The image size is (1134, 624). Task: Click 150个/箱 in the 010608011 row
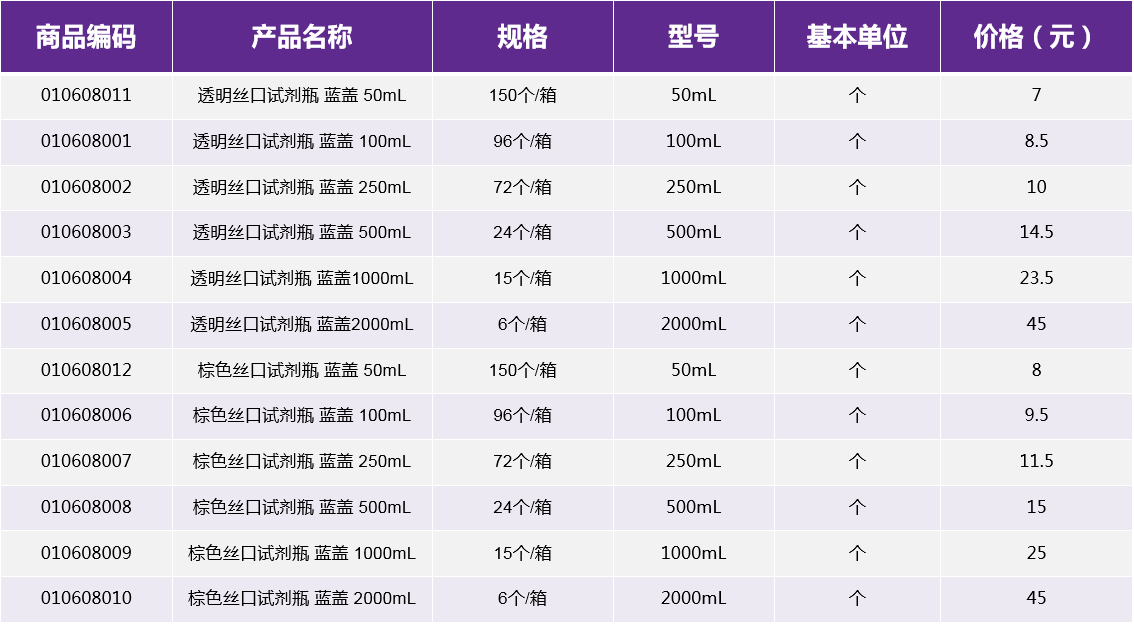(522, 95)
